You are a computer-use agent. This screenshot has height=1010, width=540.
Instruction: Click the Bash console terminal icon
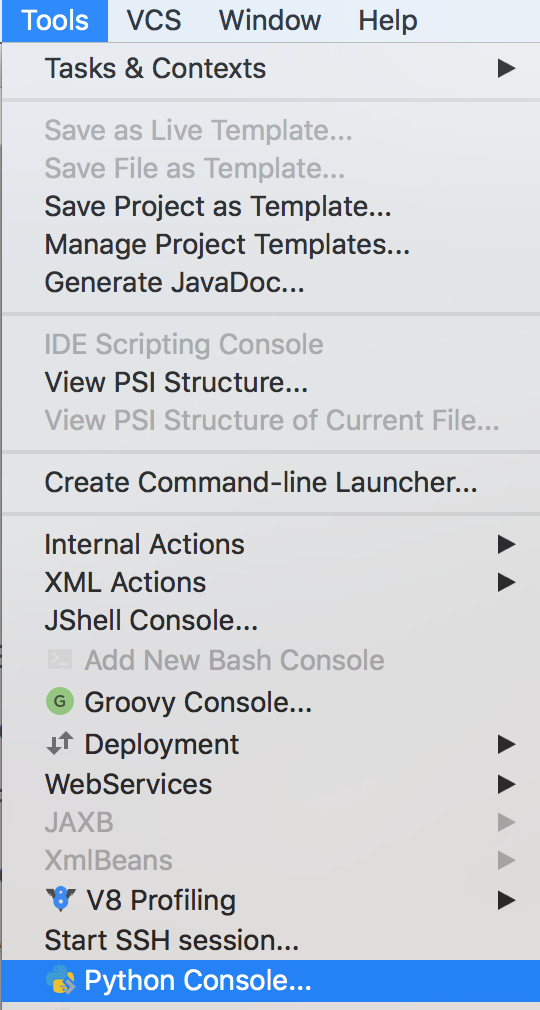(x=60, y=660)
